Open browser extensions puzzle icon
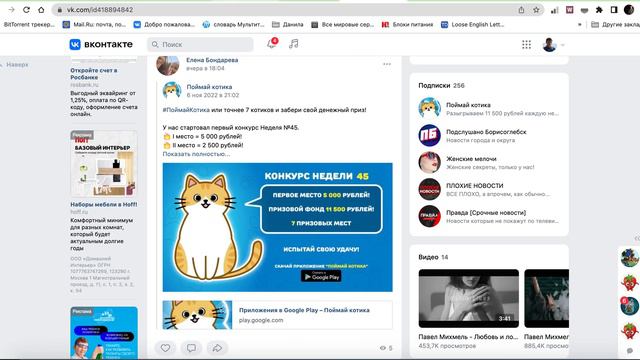The height and width of the screenshot is (360, 640). 599,10
